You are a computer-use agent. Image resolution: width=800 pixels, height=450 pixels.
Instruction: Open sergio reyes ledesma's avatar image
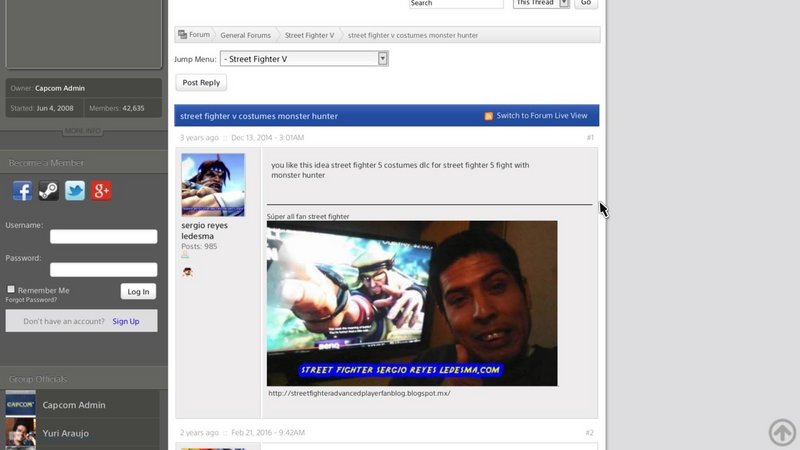(x=213, y=185)
